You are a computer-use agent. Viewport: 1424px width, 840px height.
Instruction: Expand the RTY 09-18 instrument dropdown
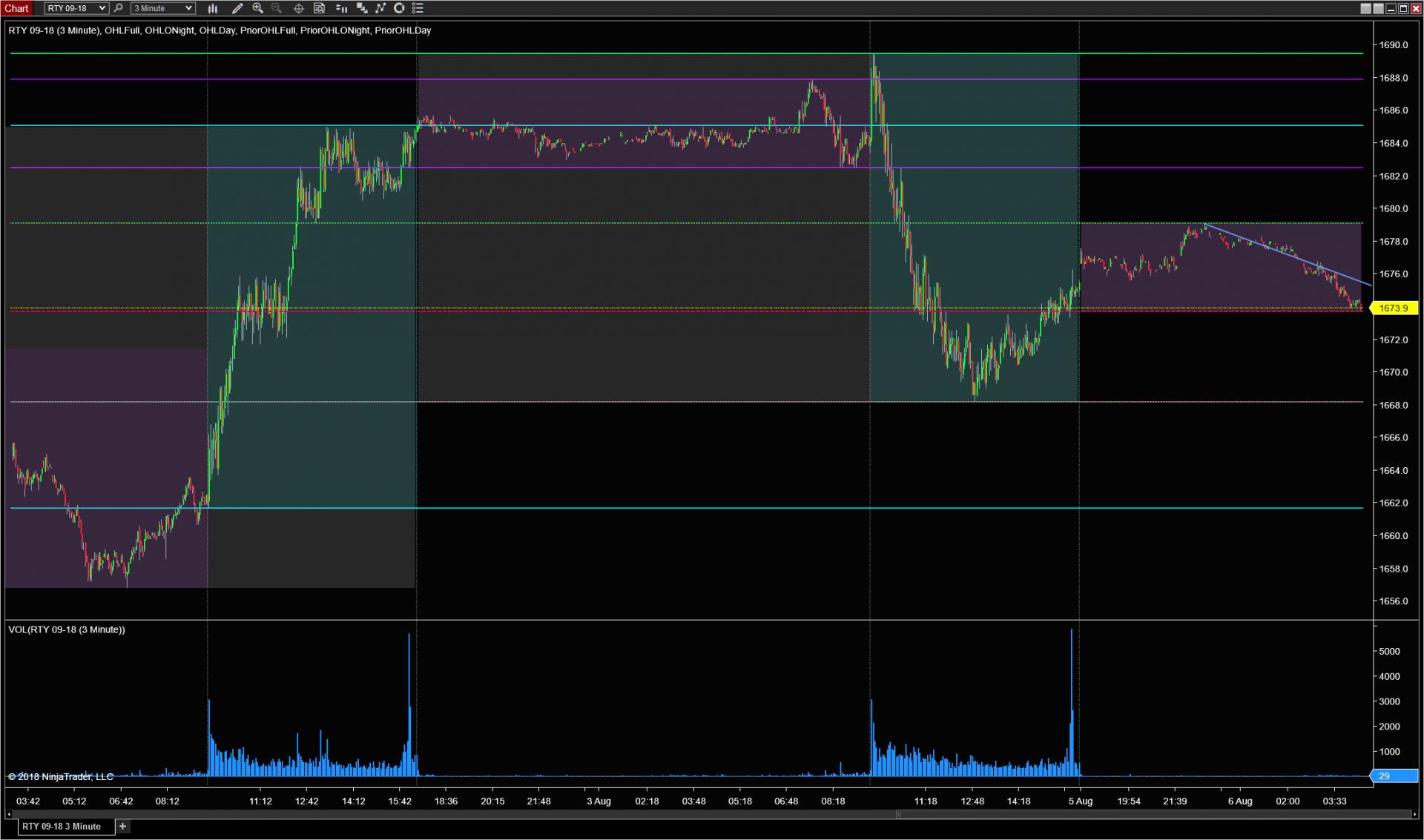102,8
